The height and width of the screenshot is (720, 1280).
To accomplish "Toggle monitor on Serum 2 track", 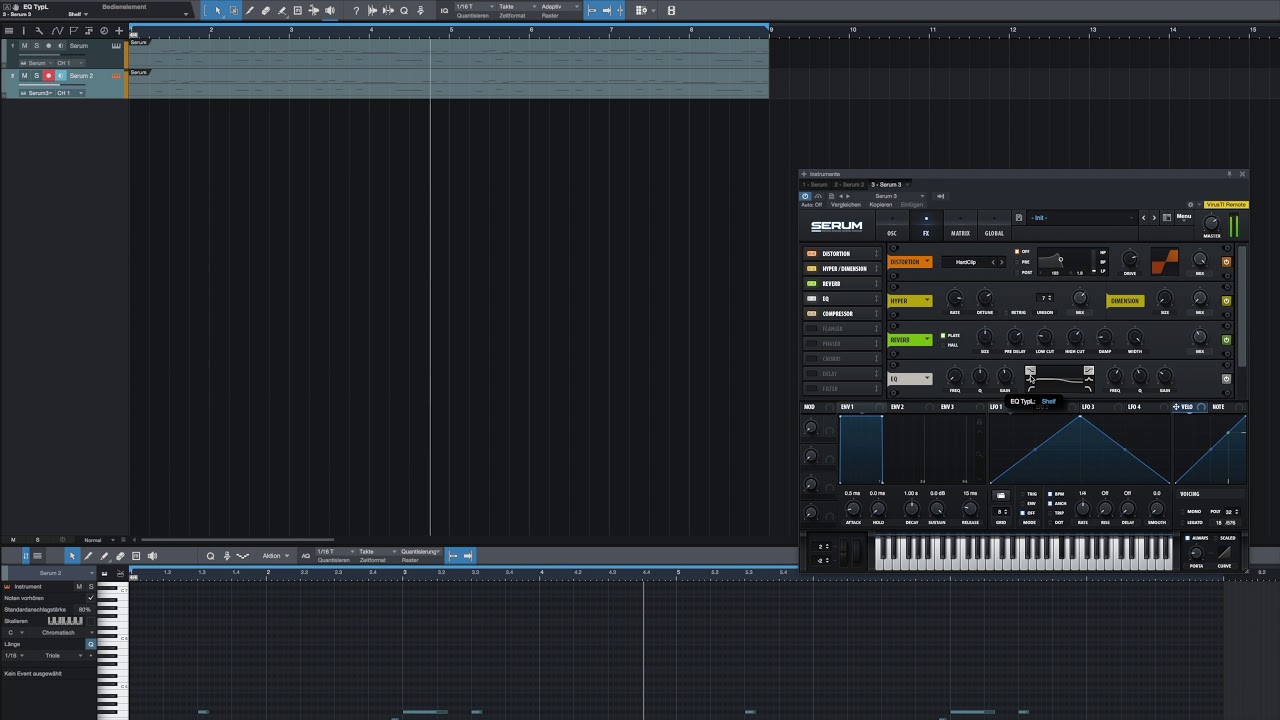I will point(61,76).
